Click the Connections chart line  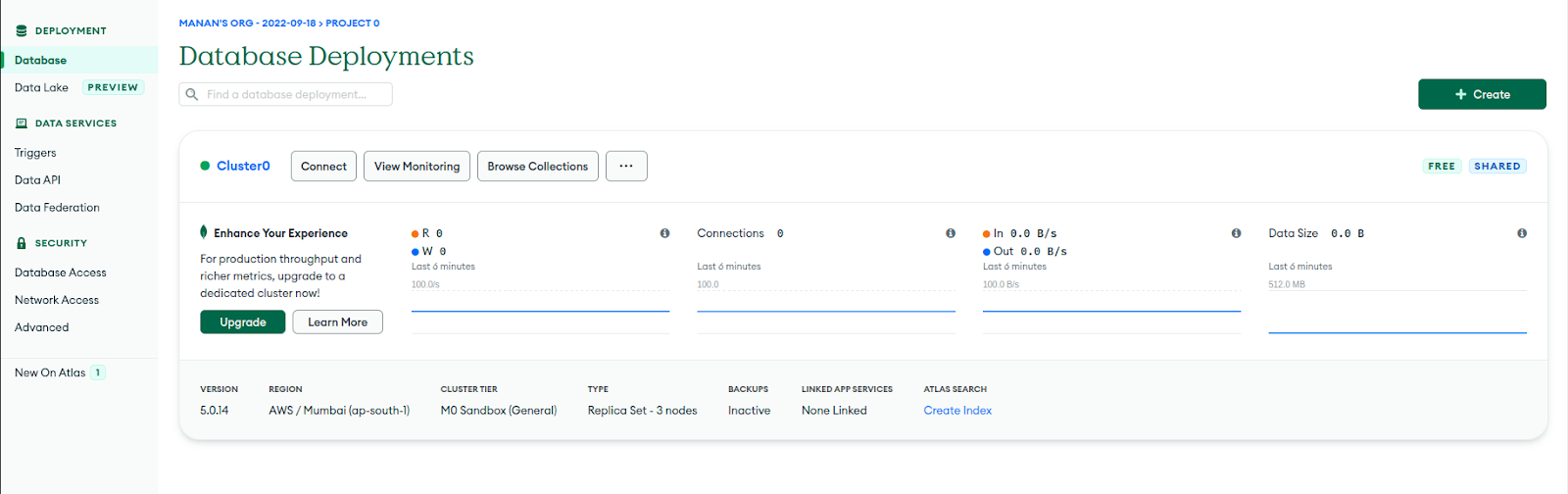click(x=826, y=311)
